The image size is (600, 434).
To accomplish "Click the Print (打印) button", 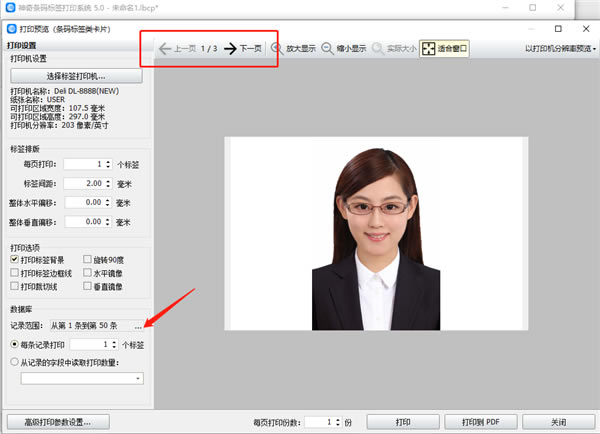I will (403, 421).
